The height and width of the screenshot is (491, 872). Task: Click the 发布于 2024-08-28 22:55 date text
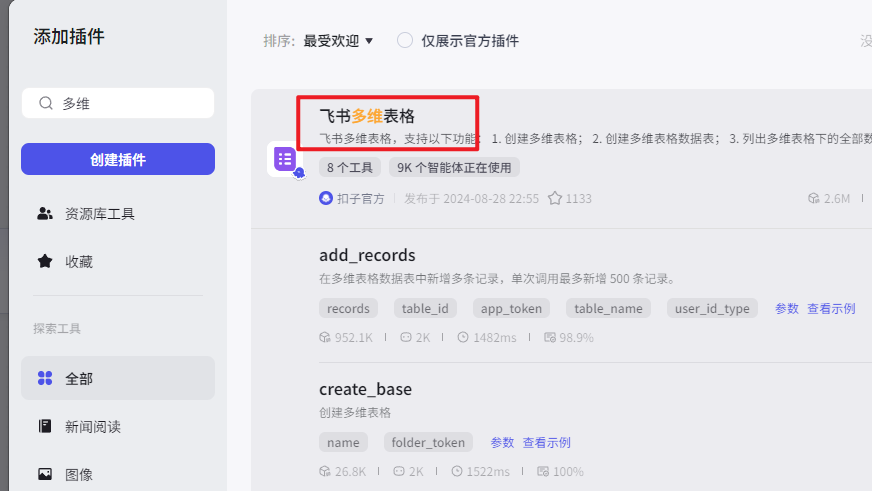click(472, 199)
